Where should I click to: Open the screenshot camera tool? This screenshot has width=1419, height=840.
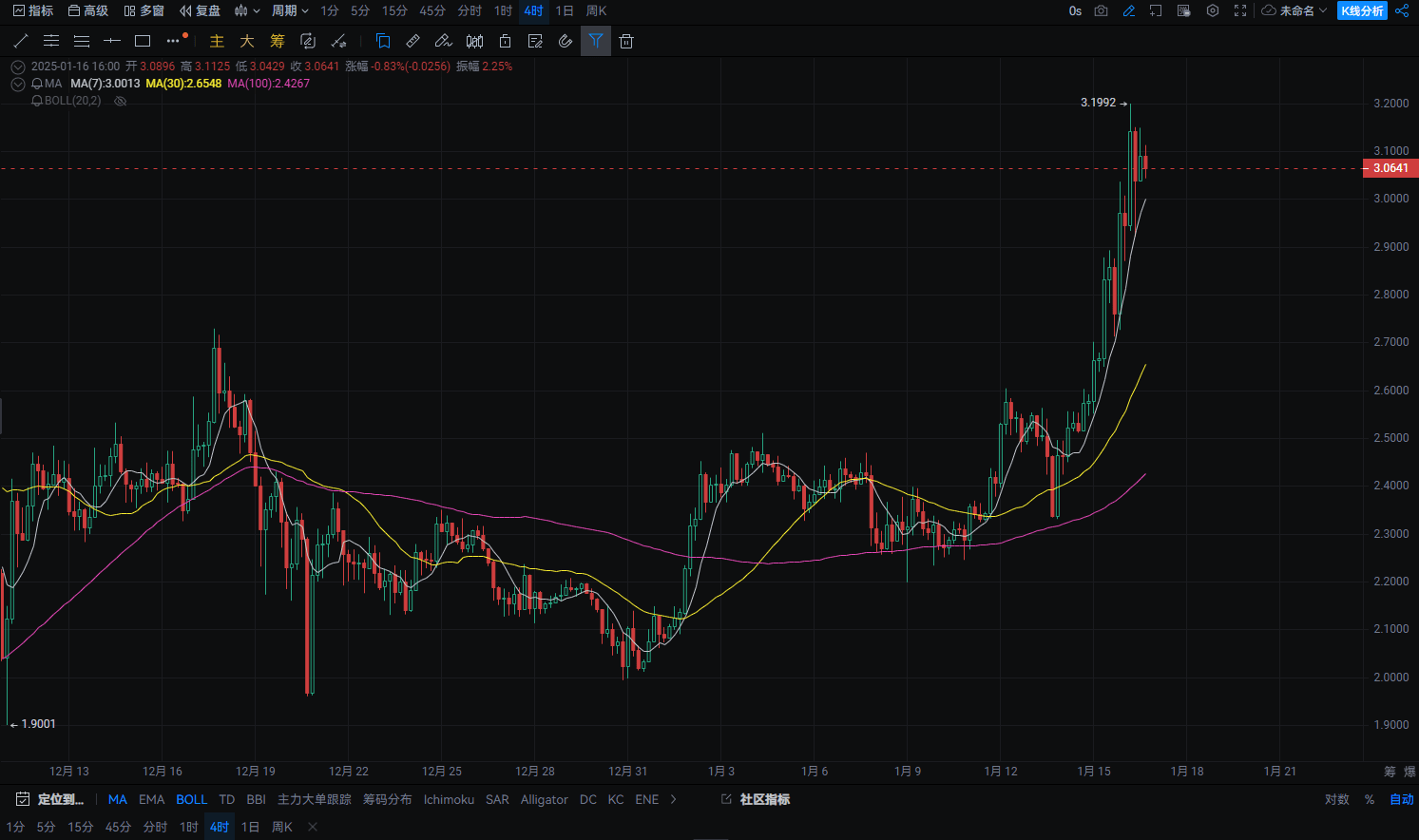click(x=1101, y=10)
